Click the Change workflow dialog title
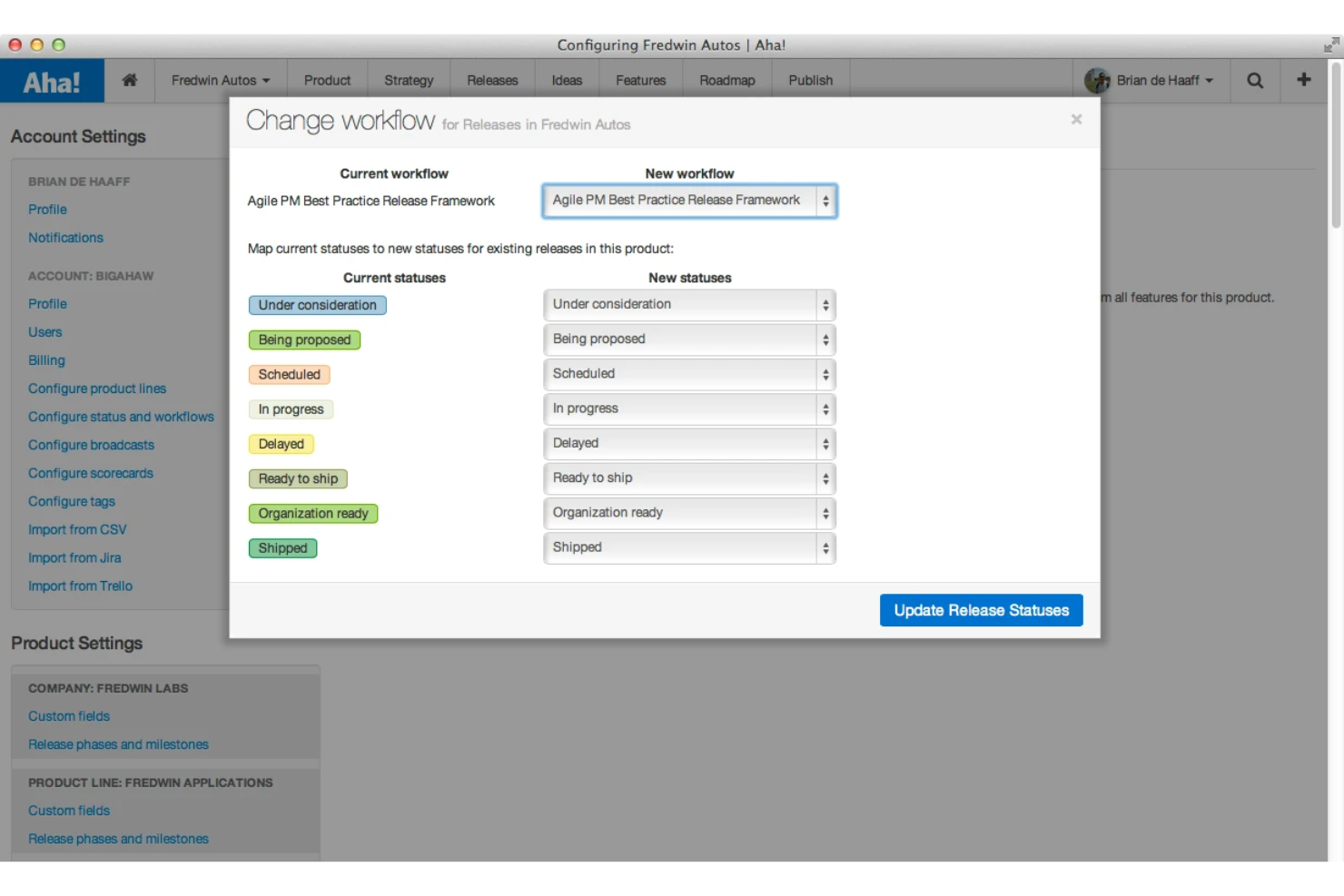Screen dimensions: 1344x896 click(341, 121)
